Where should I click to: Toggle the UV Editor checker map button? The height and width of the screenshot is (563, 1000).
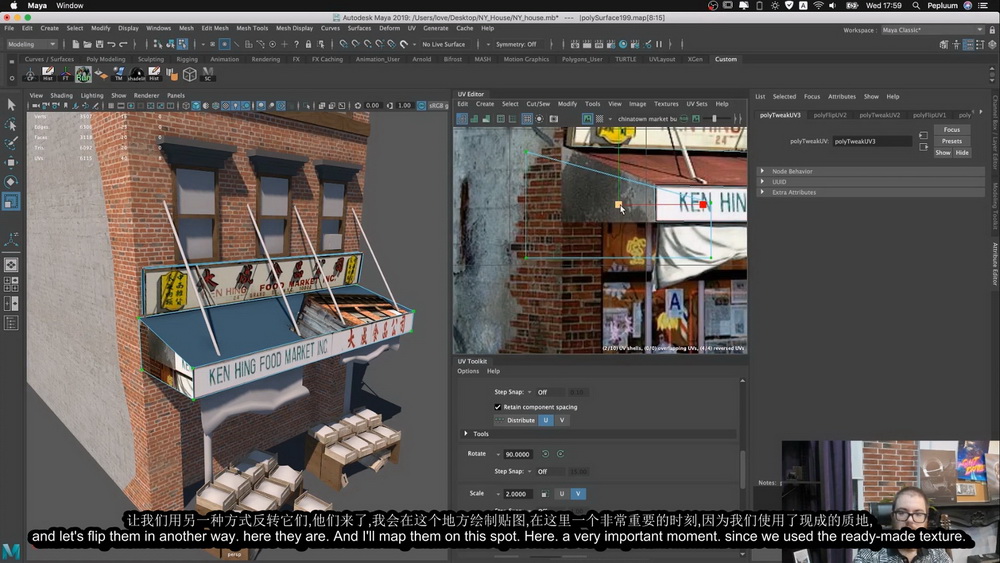click(599, 119)
